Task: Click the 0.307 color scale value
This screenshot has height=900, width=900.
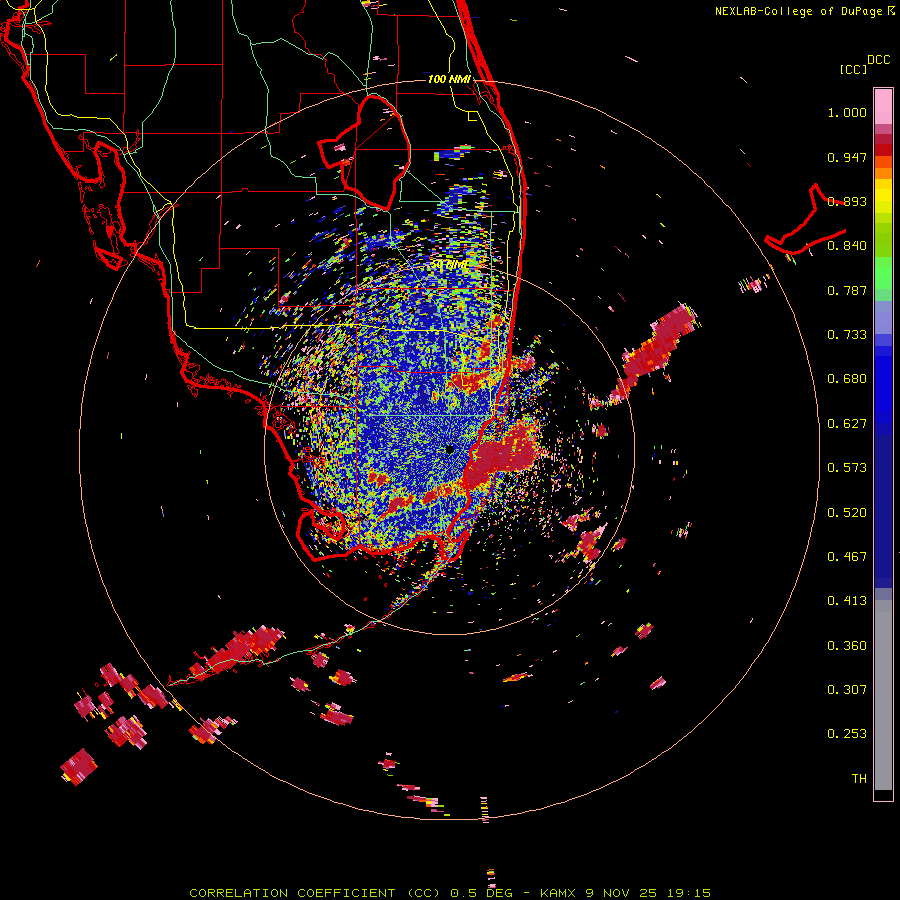Action: pos(847,690)
